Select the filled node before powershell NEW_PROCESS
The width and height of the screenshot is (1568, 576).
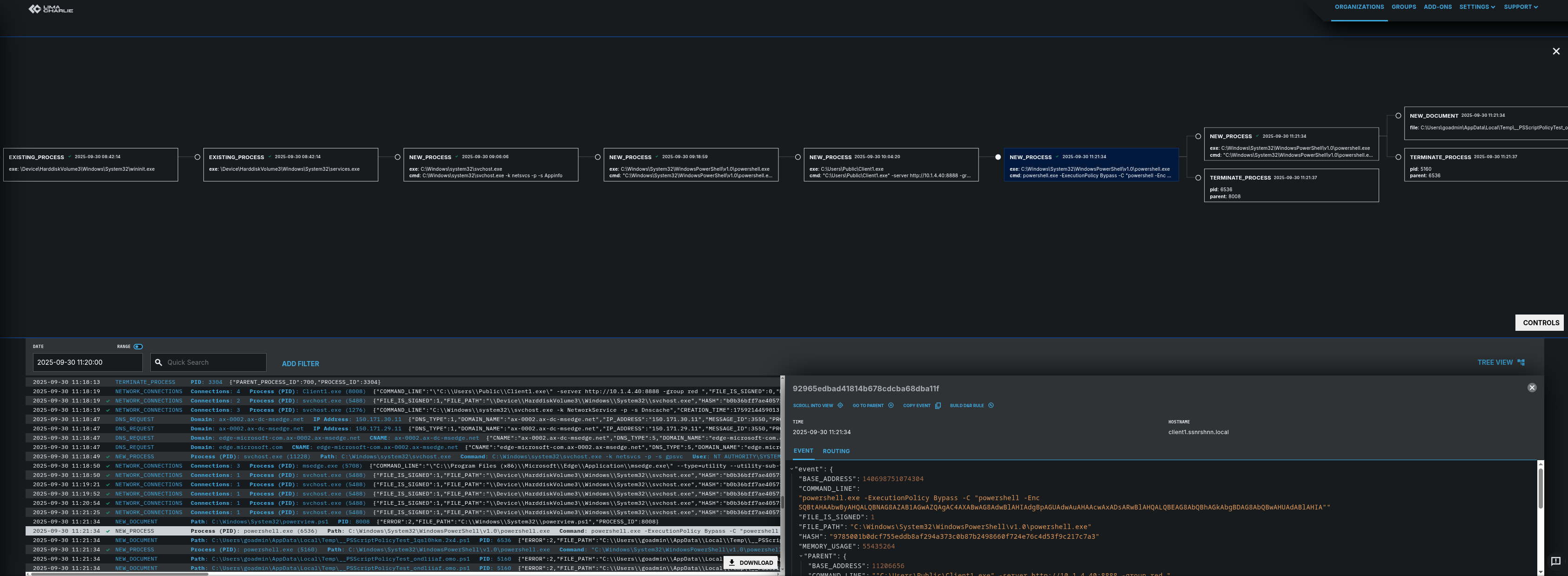click(998, 157)
